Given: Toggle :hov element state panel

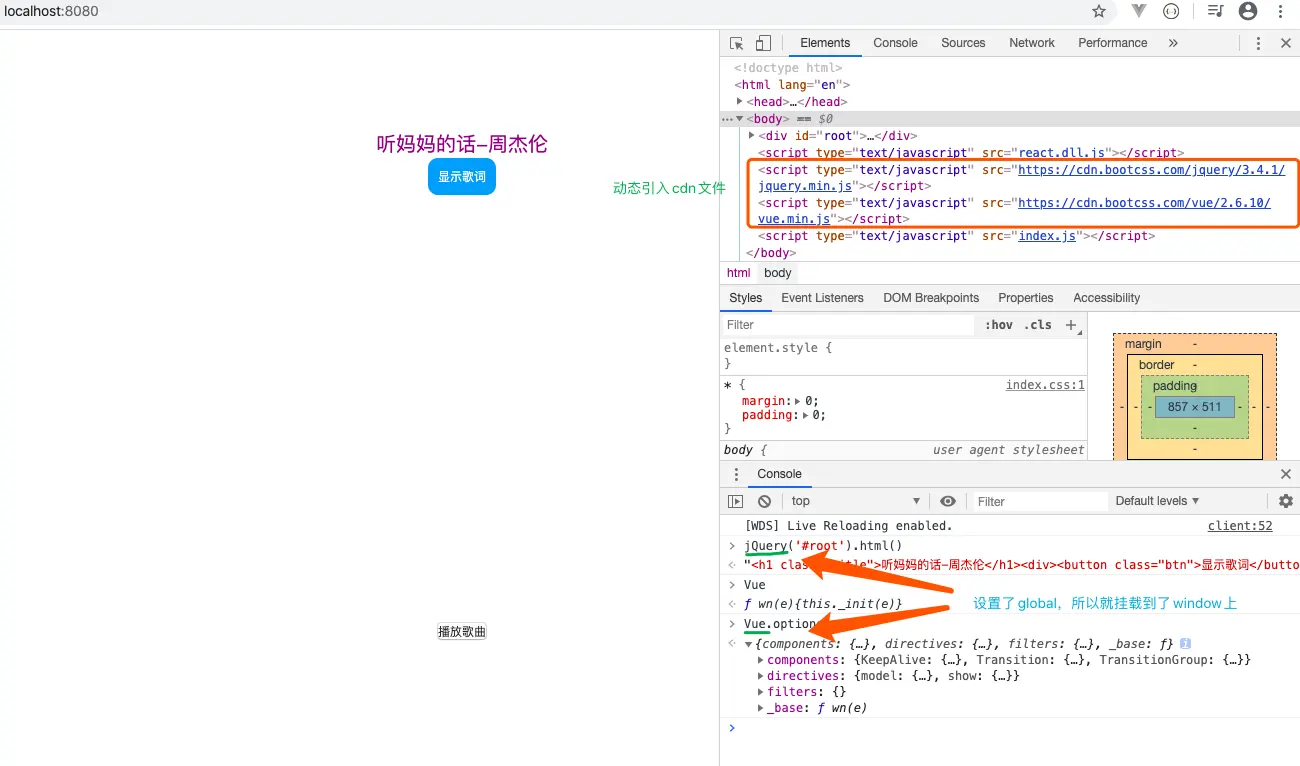Looking at the screenshot, I should (998, 325).
